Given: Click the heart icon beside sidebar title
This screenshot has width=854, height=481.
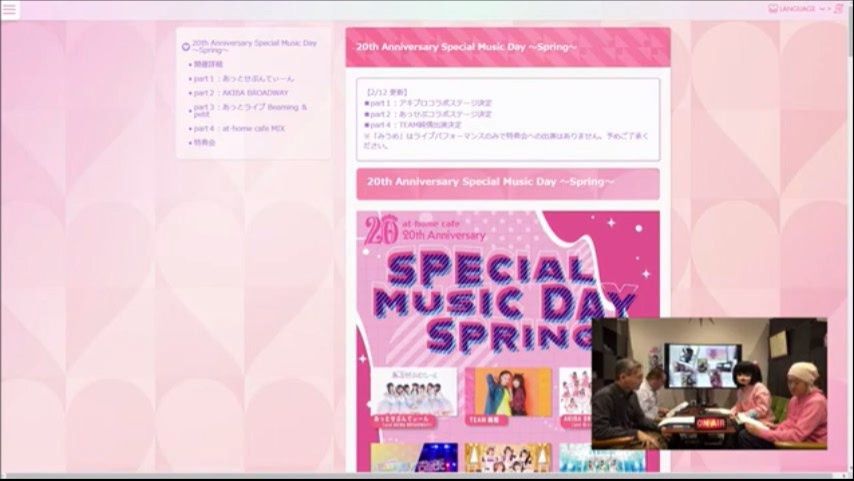Looking at the screenshot, I should tap(186, 47).
